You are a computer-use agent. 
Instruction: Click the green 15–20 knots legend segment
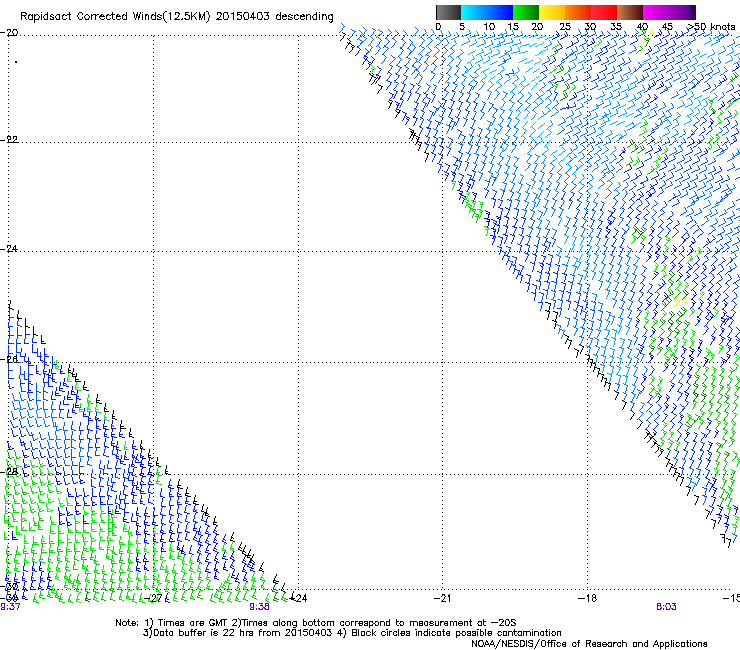point(526,12)
